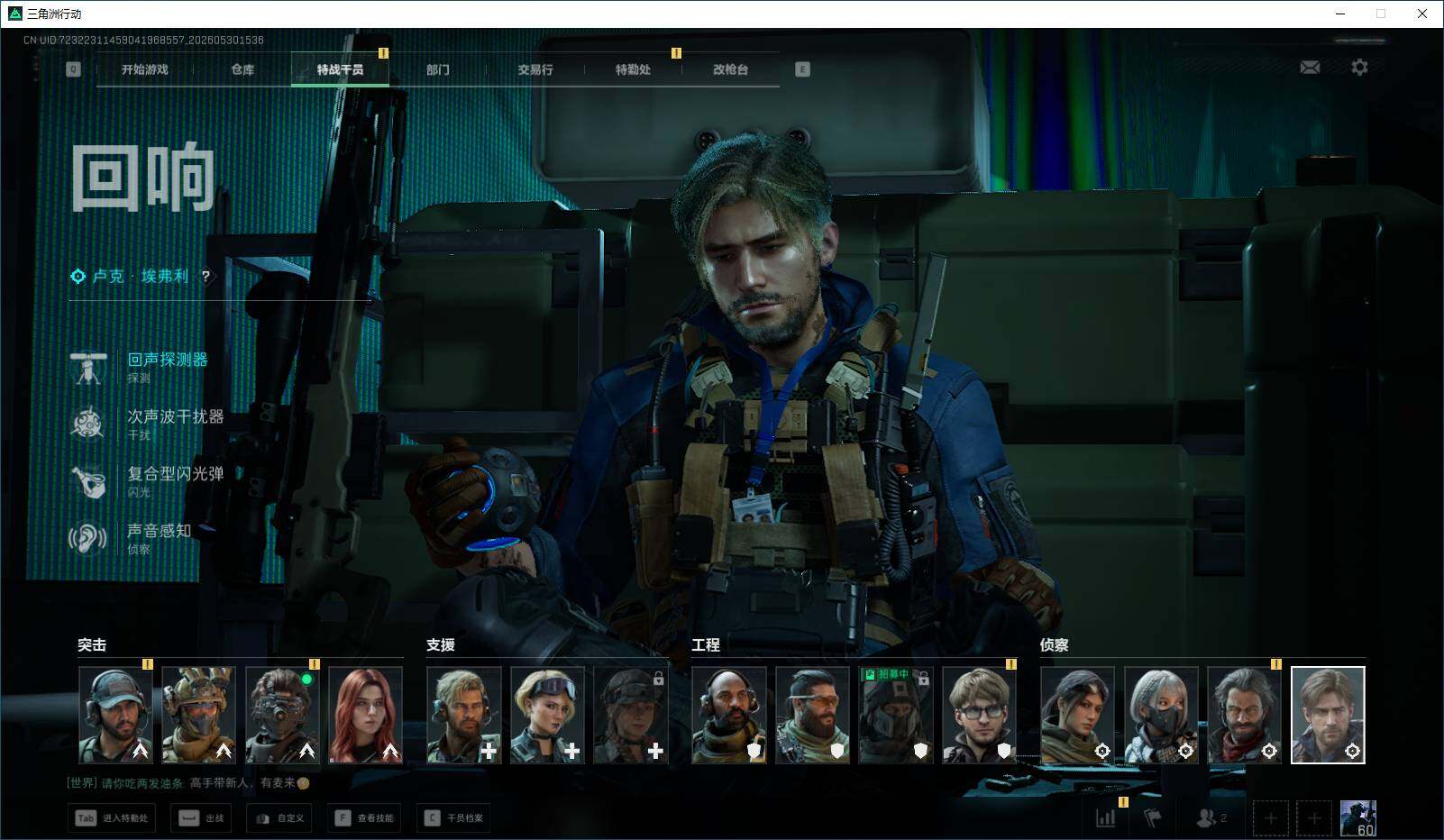Select assault operator with cap and headset
The image size is (1444, 840).
tap(115, 715)
